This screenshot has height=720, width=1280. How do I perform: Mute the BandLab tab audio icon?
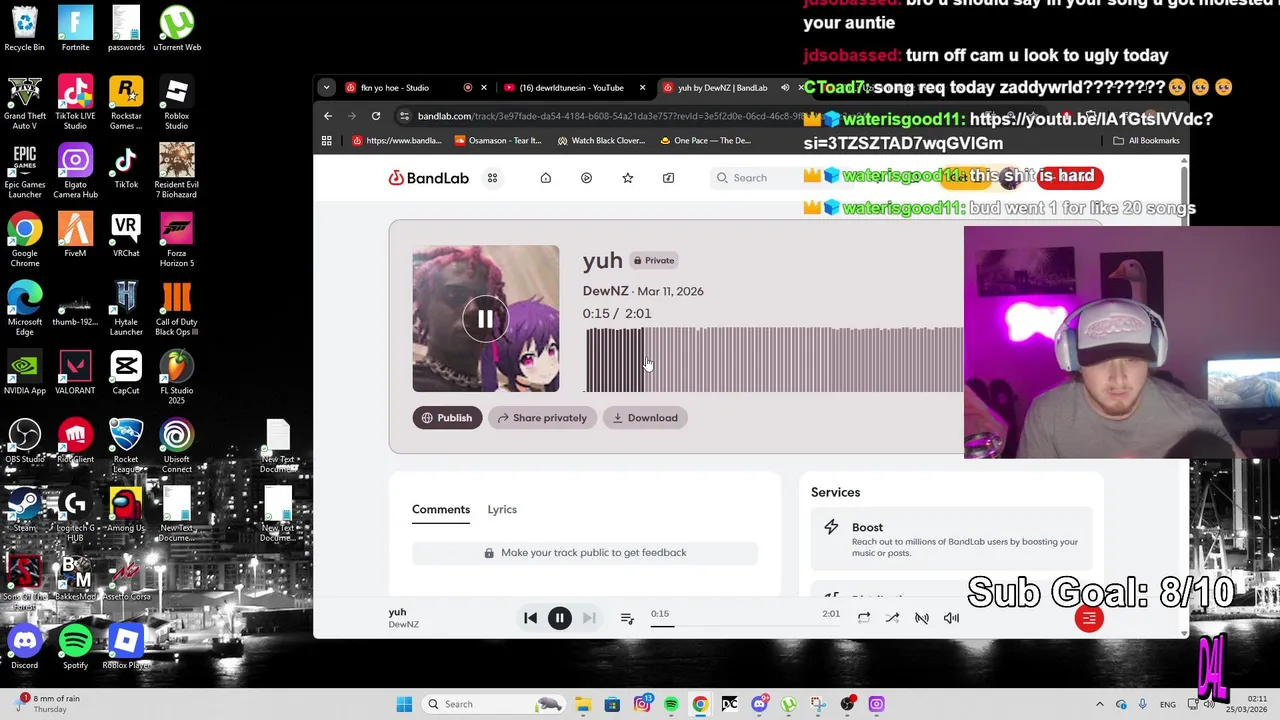point(785,88)
